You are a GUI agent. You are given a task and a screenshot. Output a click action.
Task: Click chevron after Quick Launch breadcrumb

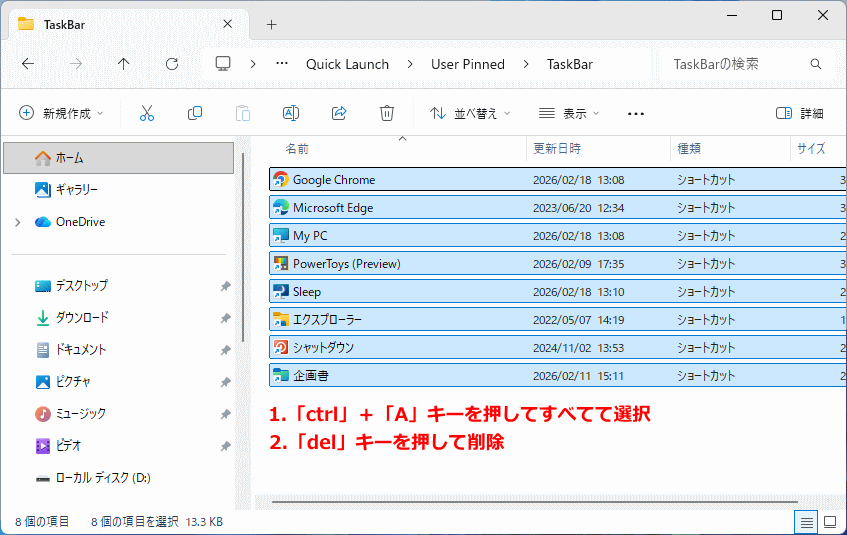pos(410,64)
